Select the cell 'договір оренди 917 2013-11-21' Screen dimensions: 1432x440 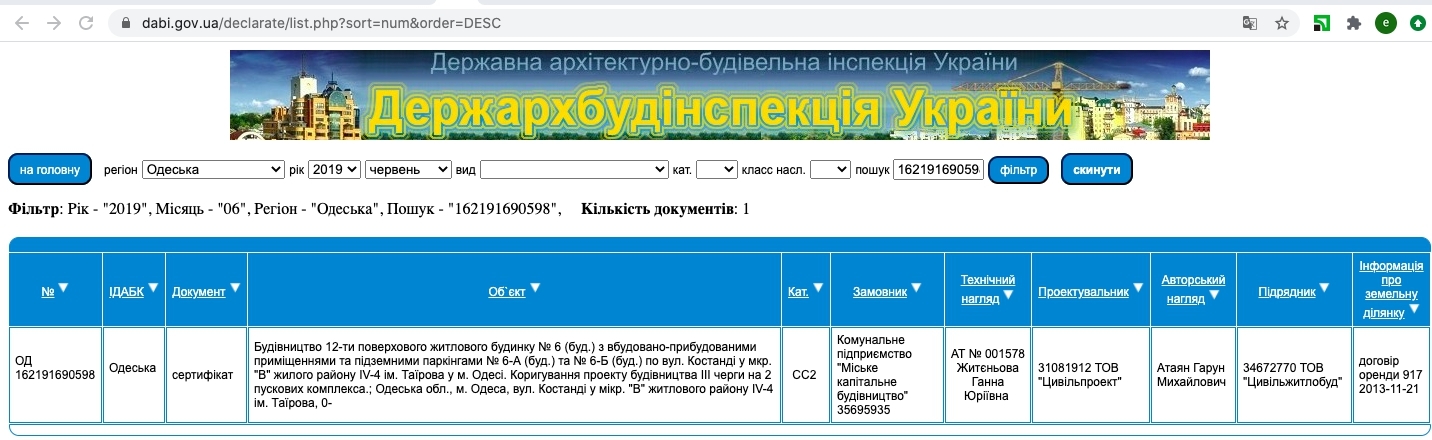coord(1391,375)
